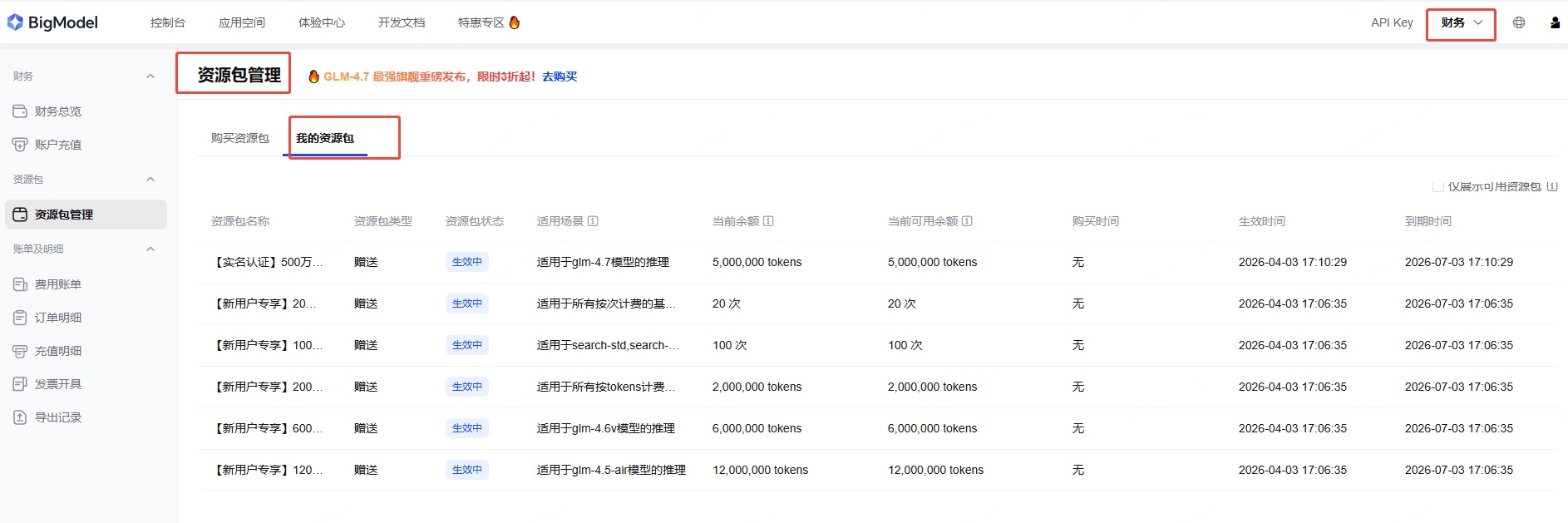The height and width of the screenshot is (523, 1568).
Task: Click the 【实名认证】500万 resource pack row
Action: [269, 262]
